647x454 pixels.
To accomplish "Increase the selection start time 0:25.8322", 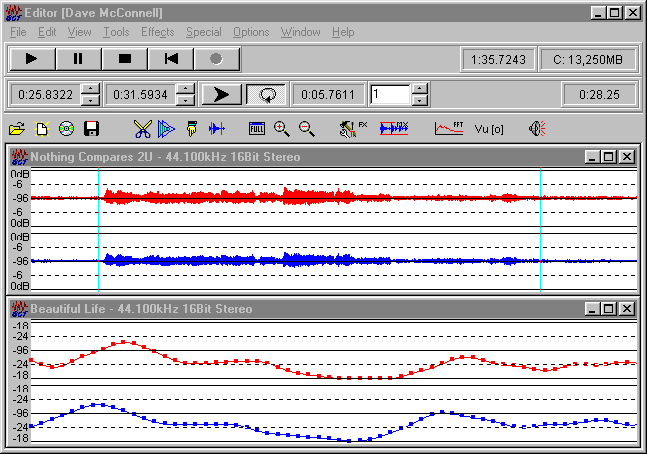I will (x=91, y=89).
